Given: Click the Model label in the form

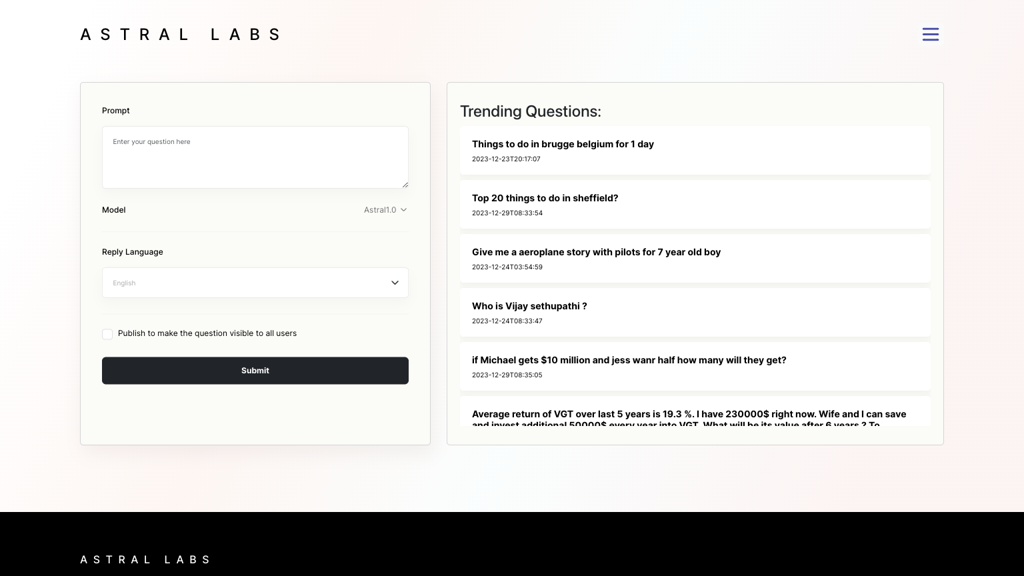Looking at the screenshot, I should tap(113, 210).
